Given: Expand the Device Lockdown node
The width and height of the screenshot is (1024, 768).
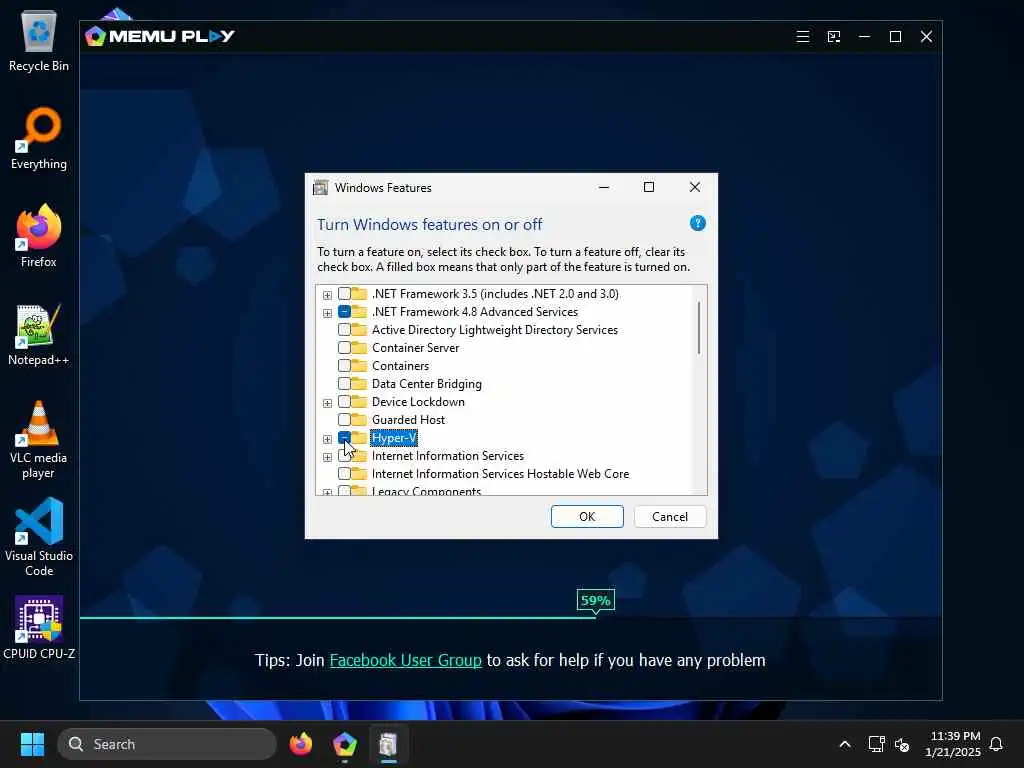Looking at the screenshot, I should coord(327,403).
